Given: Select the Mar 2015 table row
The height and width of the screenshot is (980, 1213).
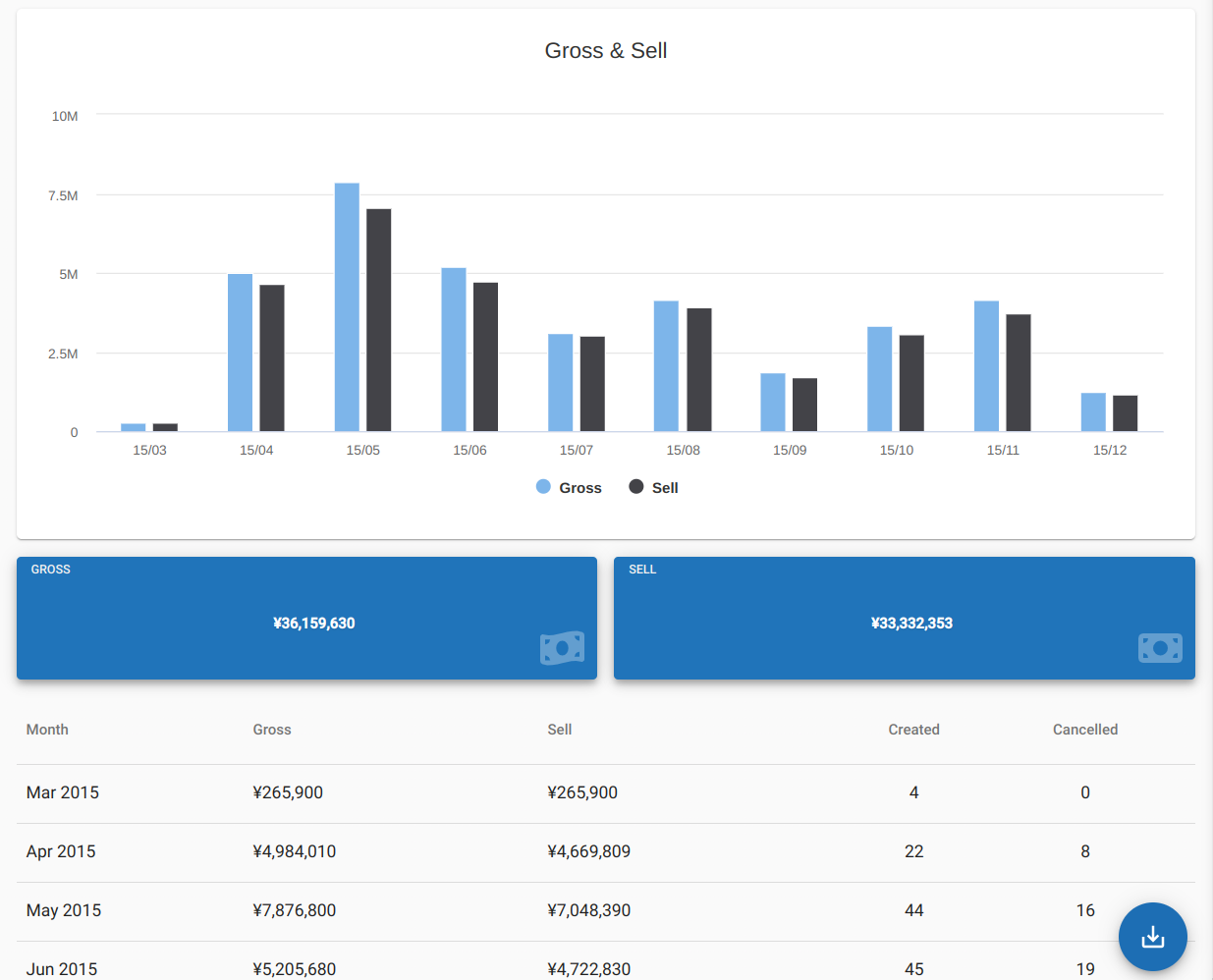Looking at the screenshot, I should [605, 793].
